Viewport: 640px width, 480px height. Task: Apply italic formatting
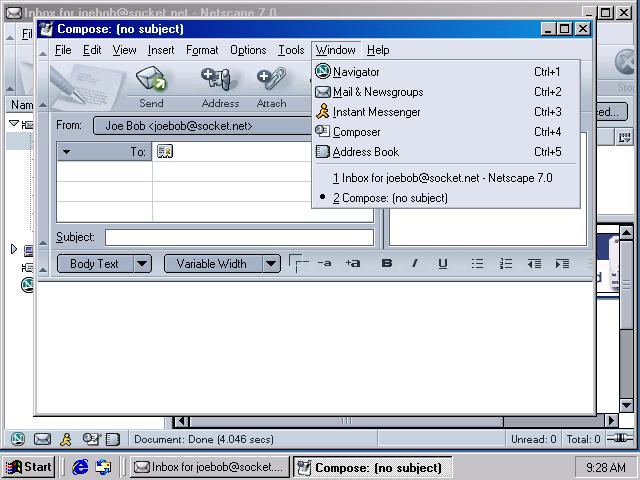[415, 263]
